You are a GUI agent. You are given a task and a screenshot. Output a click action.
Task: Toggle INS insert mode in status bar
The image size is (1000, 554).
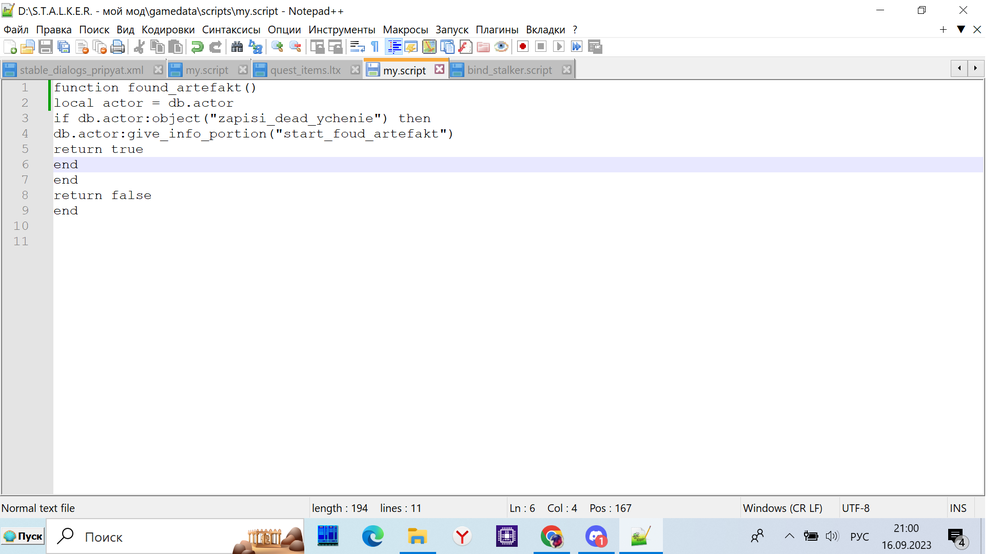958,508
